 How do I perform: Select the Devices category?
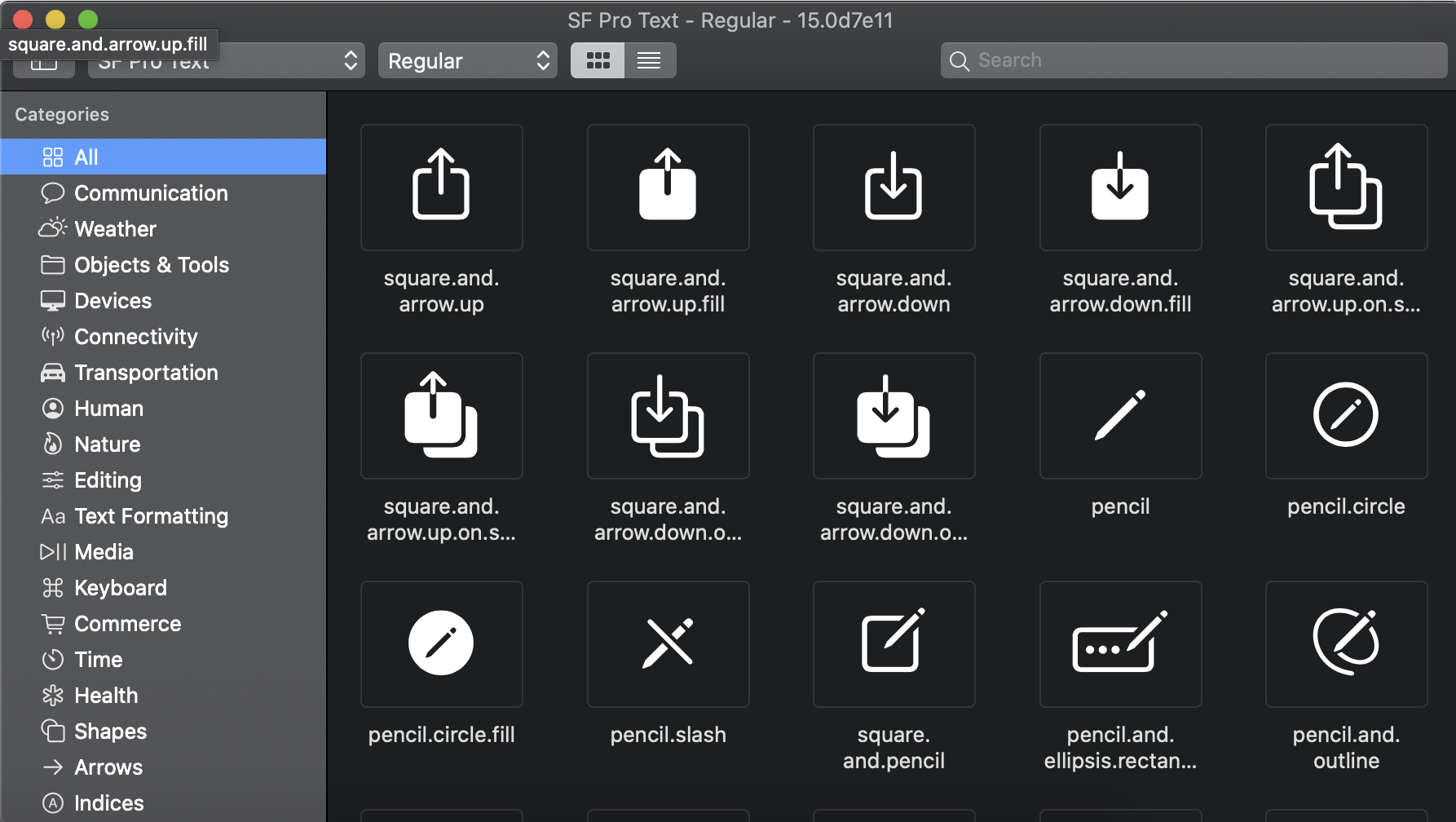pos(163,300)
